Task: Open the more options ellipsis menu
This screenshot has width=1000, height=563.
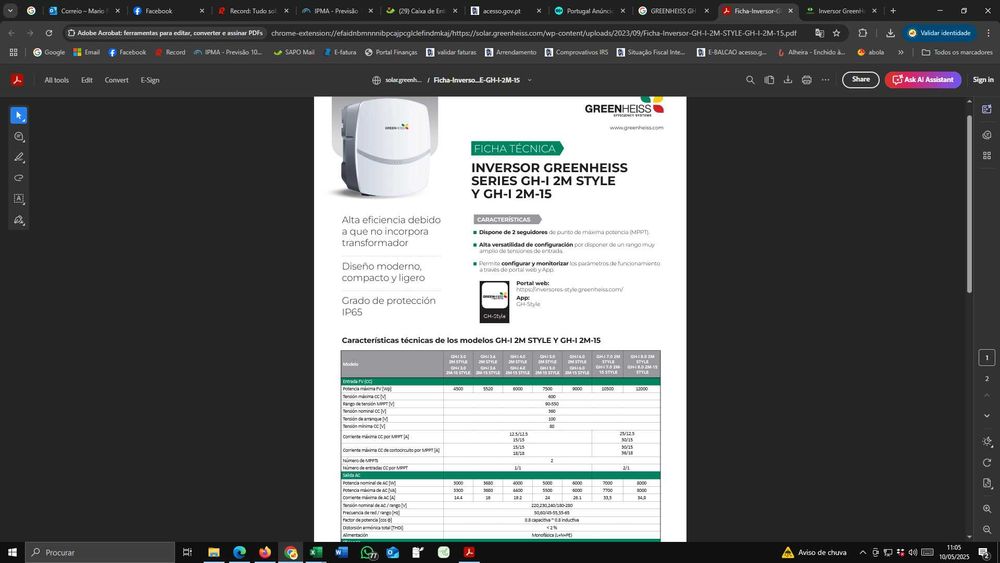Action: click(x=825, y=80)
